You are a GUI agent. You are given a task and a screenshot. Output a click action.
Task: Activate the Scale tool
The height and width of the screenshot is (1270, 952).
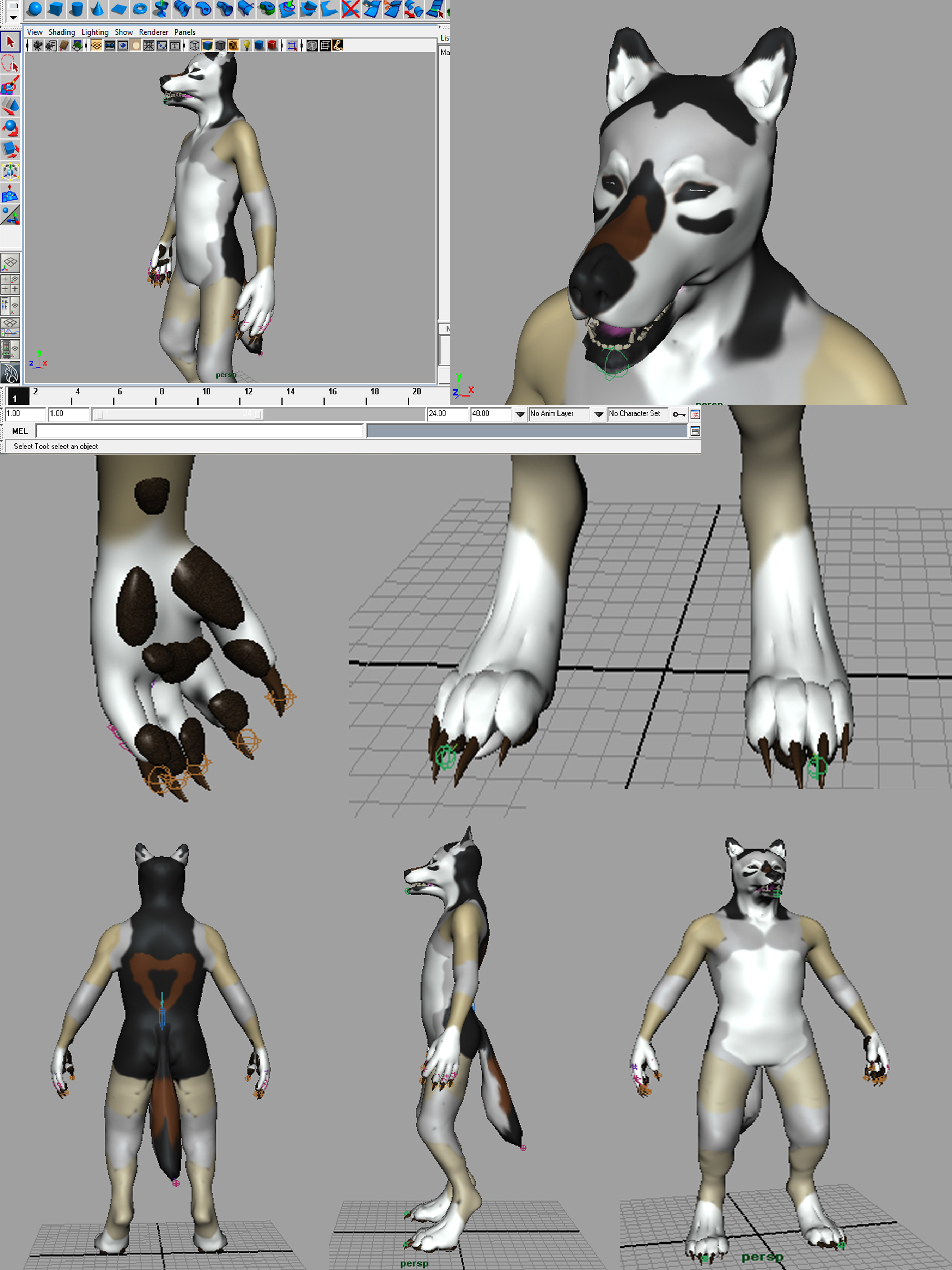pyautogui.click(x=10, y=149)
